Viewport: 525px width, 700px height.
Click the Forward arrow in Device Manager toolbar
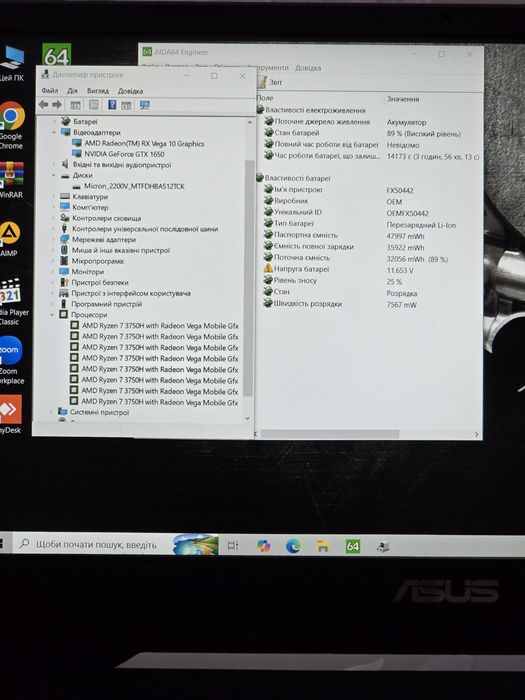(57, 105)
